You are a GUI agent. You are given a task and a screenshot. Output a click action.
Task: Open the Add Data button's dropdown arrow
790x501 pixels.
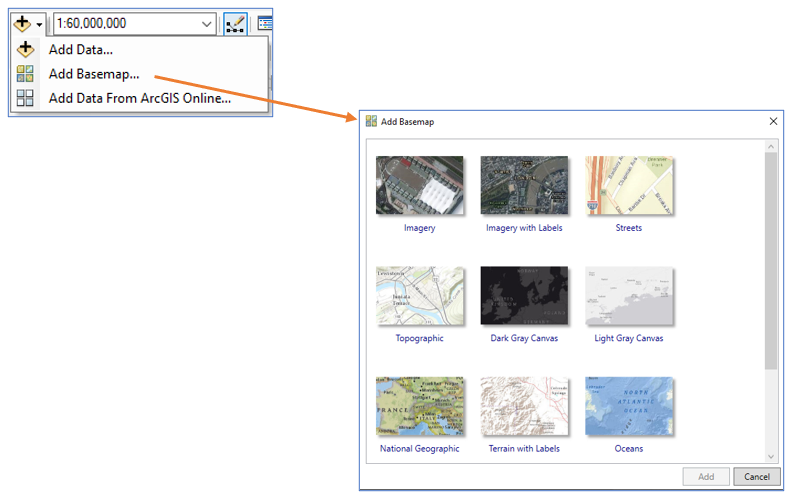(x=39, y=25)
